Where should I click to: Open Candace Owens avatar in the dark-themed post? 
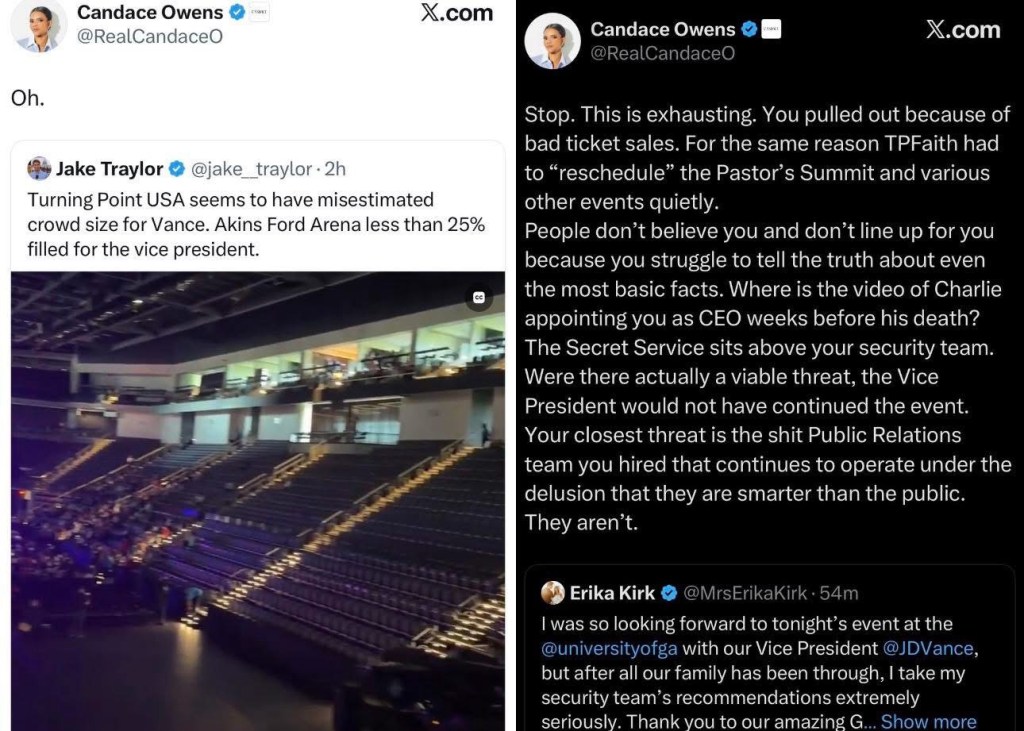tap(553, 42)
